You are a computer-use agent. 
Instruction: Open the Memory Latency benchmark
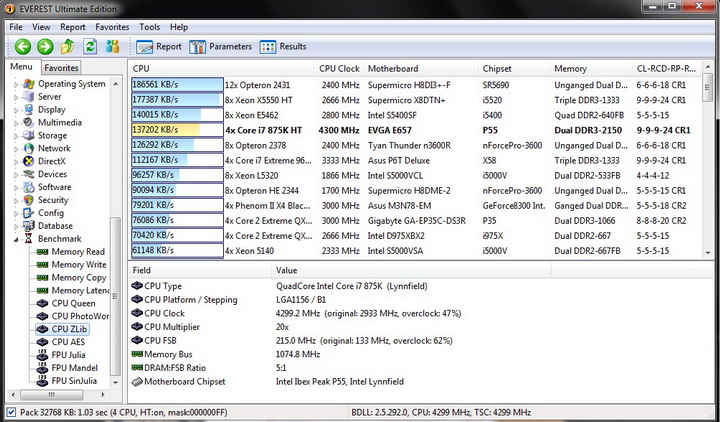(80, 290)
